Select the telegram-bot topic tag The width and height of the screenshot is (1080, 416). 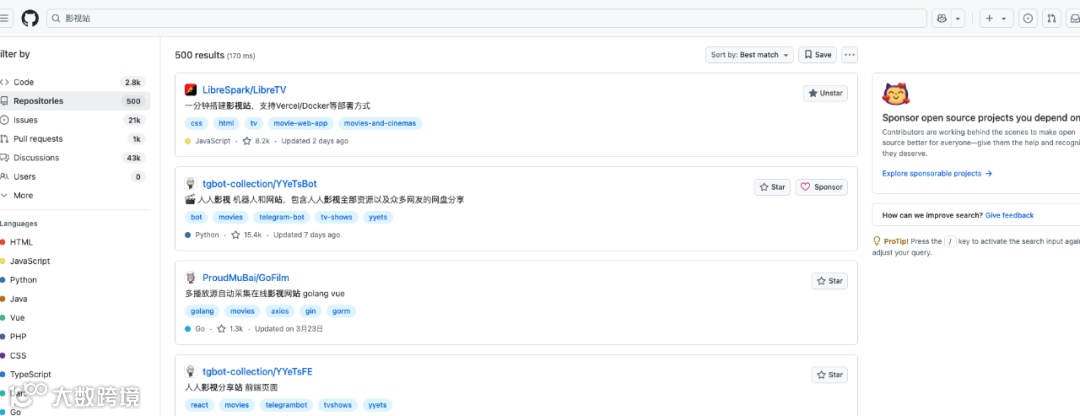(x=281, y=217)
